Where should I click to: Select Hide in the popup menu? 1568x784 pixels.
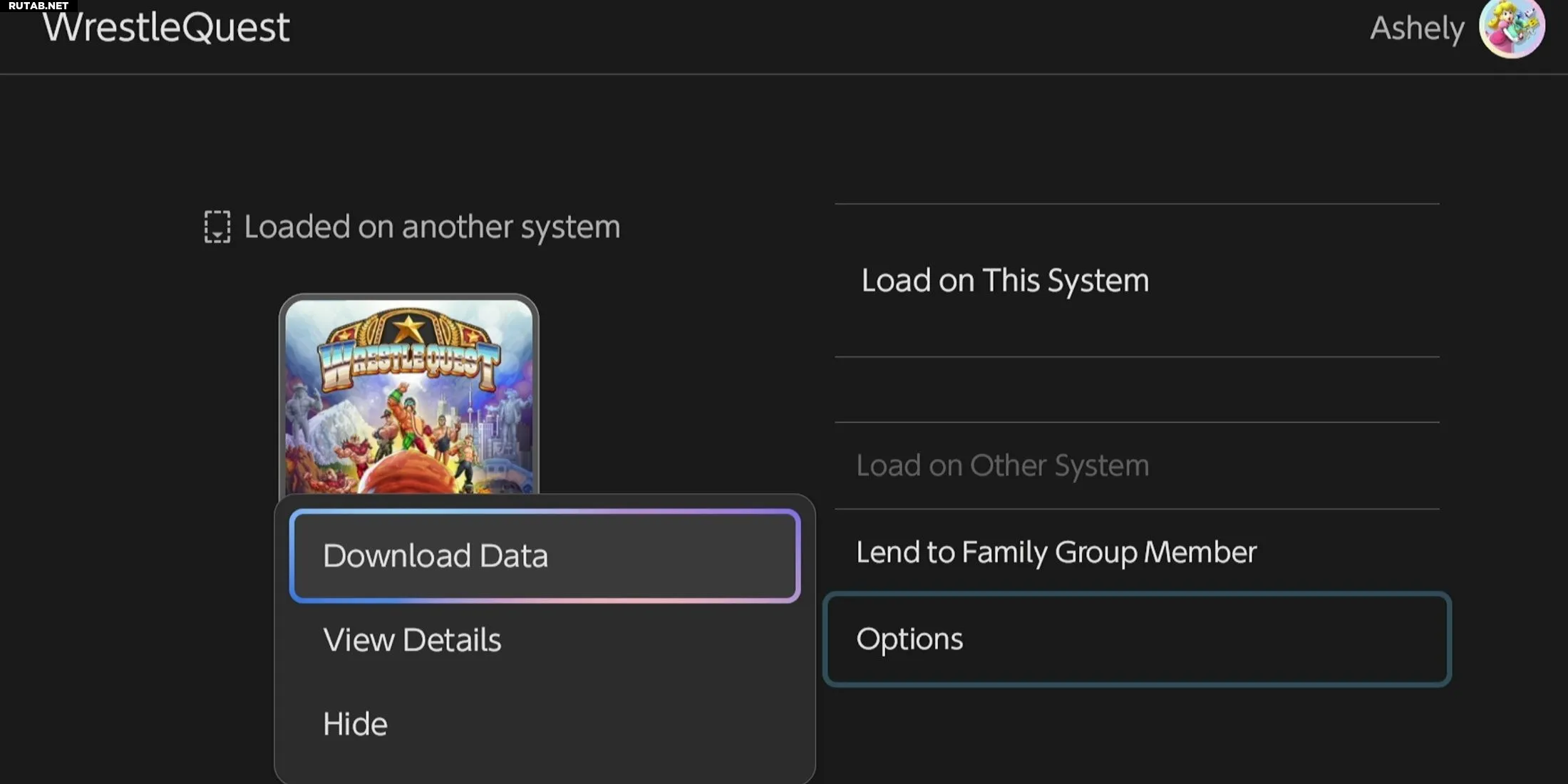[545, 724]
